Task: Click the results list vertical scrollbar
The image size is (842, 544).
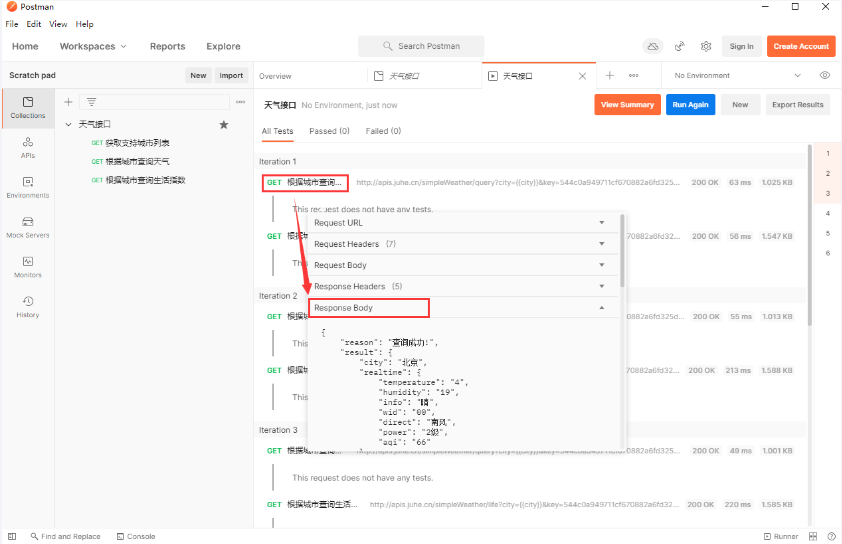Action: click(x=809, y=235)
